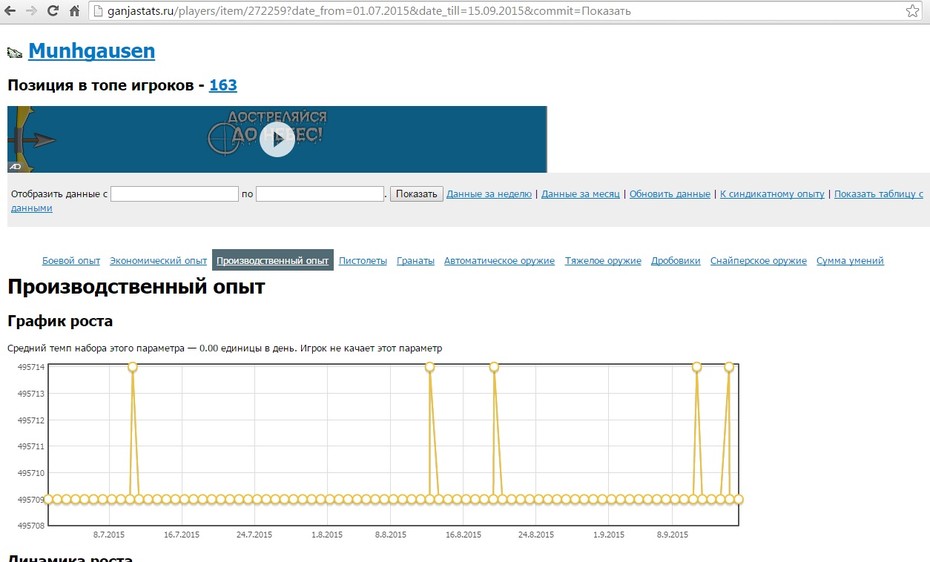Bookmark page with star icon
This screenshot has width=930, height=562.
912,11
